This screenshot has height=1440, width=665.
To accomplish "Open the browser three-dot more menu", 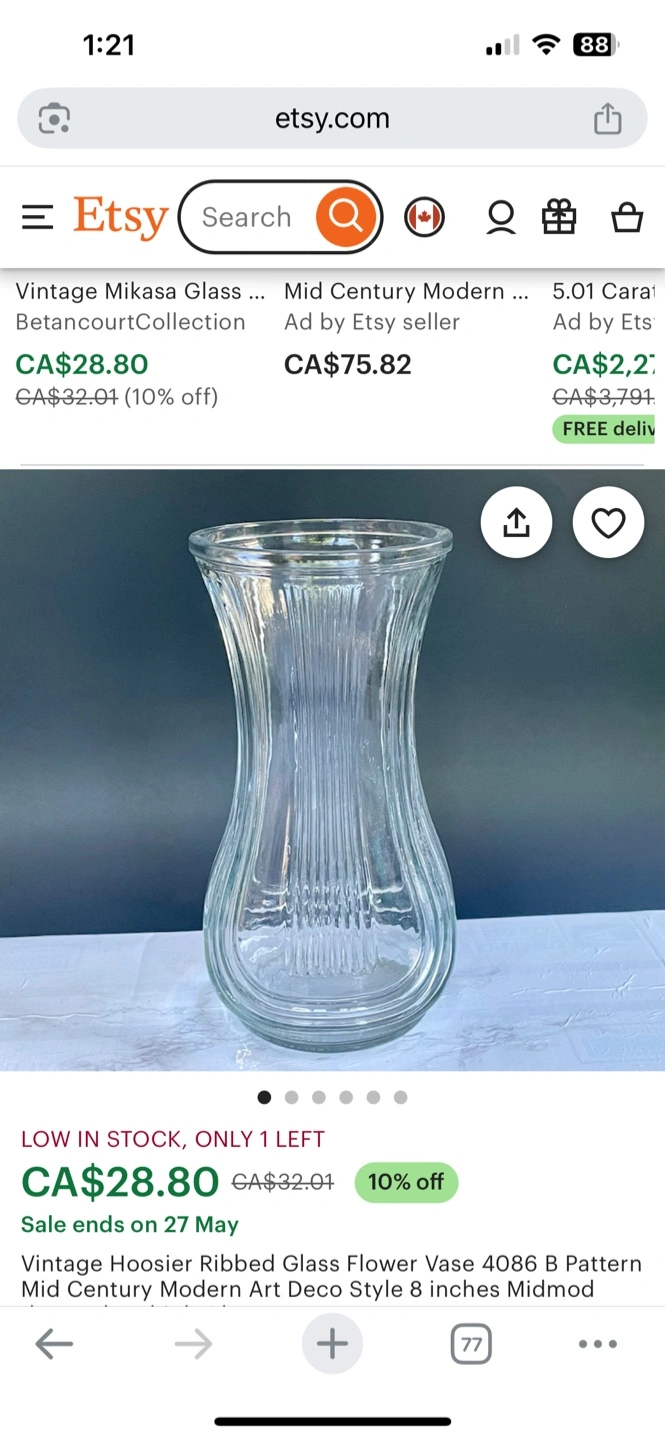I will (598, 1345).
